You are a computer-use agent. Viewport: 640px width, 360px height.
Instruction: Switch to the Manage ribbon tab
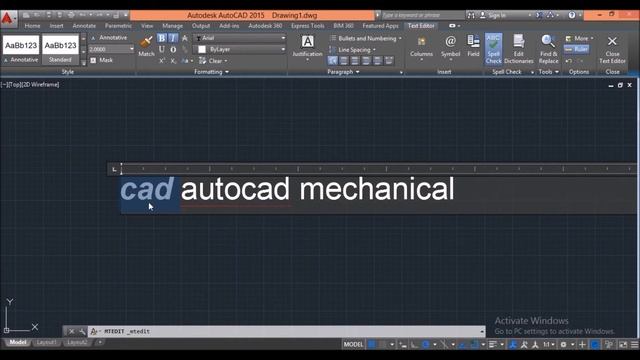pyautogui.click(x=172, y=26)
